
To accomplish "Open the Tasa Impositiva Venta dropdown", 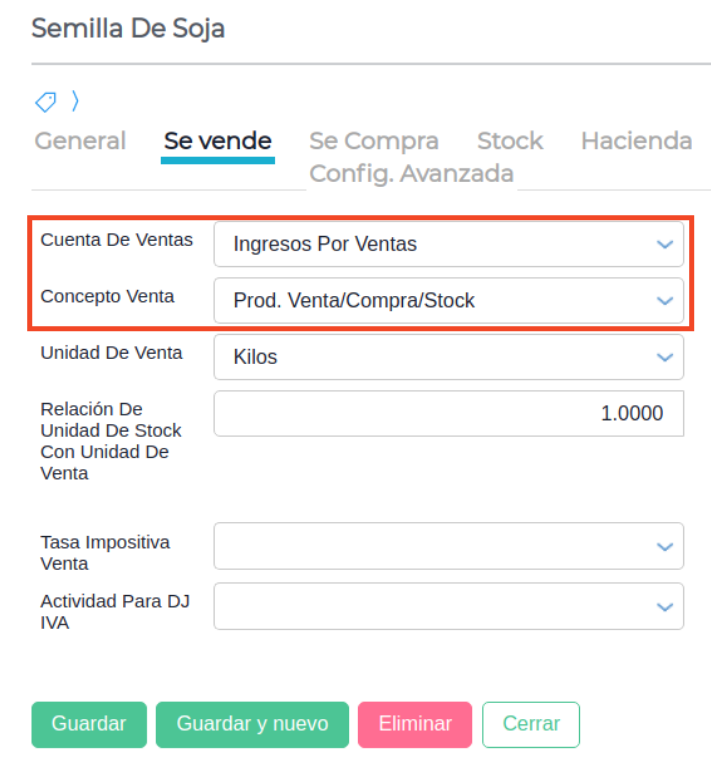I will [x=449, y=546].
